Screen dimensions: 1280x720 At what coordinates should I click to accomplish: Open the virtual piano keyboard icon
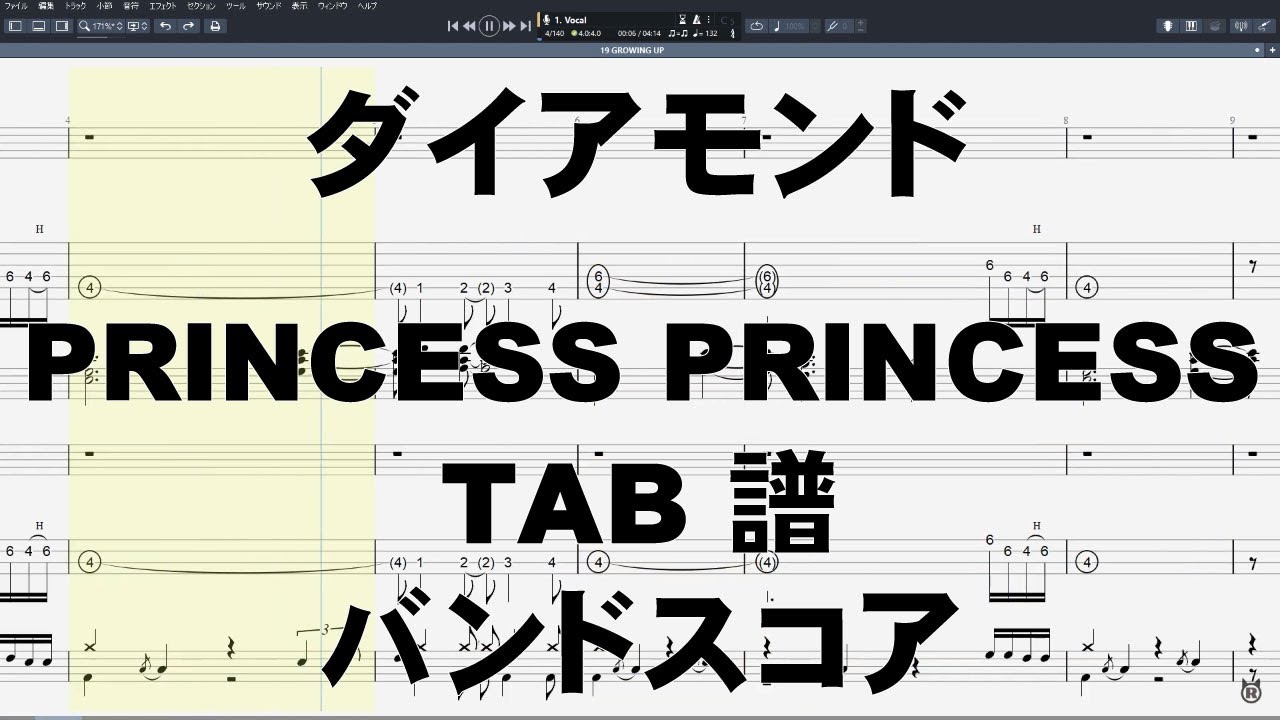tap(1190, 25)
